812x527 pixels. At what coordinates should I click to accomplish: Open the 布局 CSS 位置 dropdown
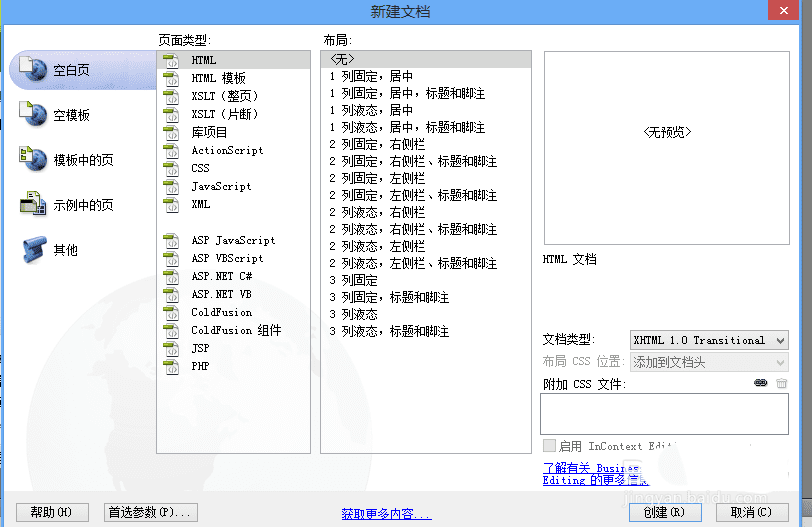[x=709, y=362]
